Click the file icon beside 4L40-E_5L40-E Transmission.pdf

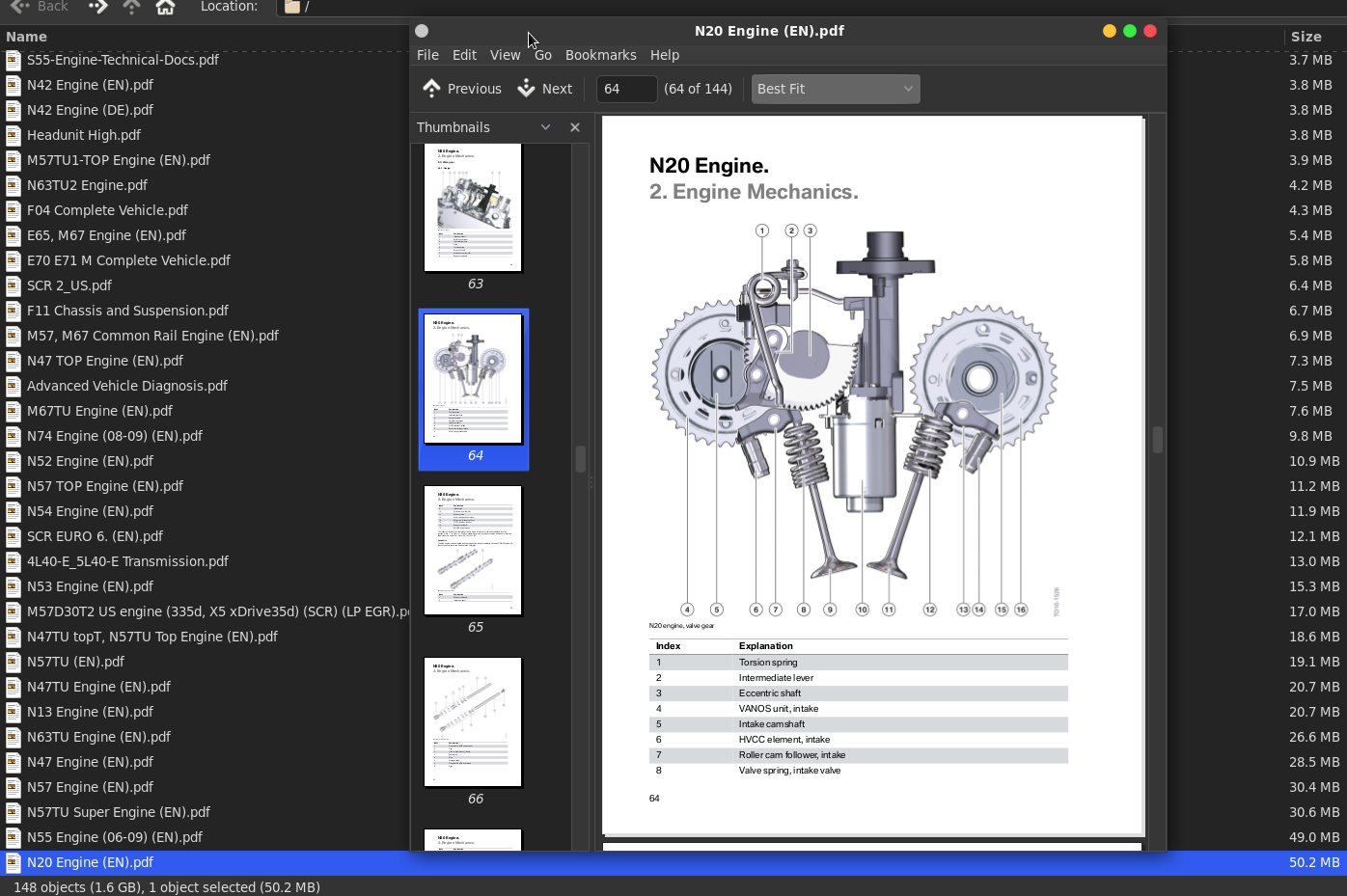[x=14, y=561]
